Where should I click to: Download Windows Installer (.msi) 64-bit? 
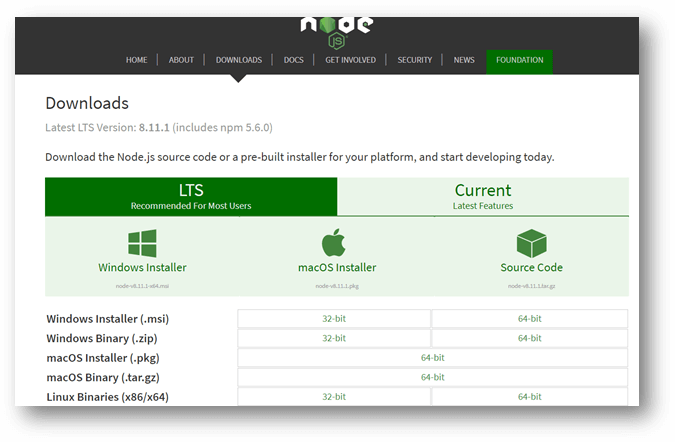[529, 319]
